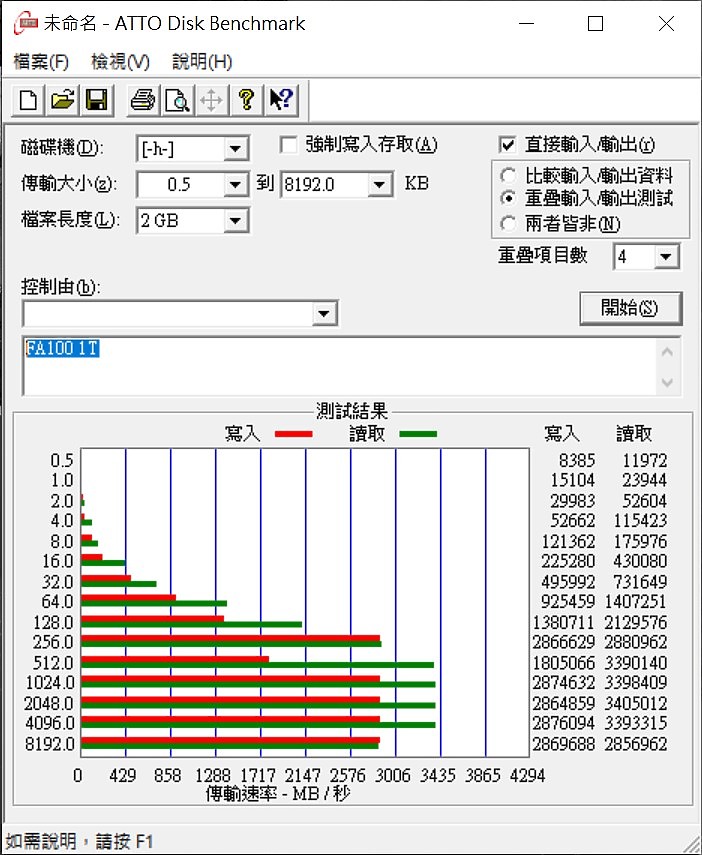Viewport: 702px width, 855px height.
Task: Save results using the floppy disk icon
Action: click(97, 100)
